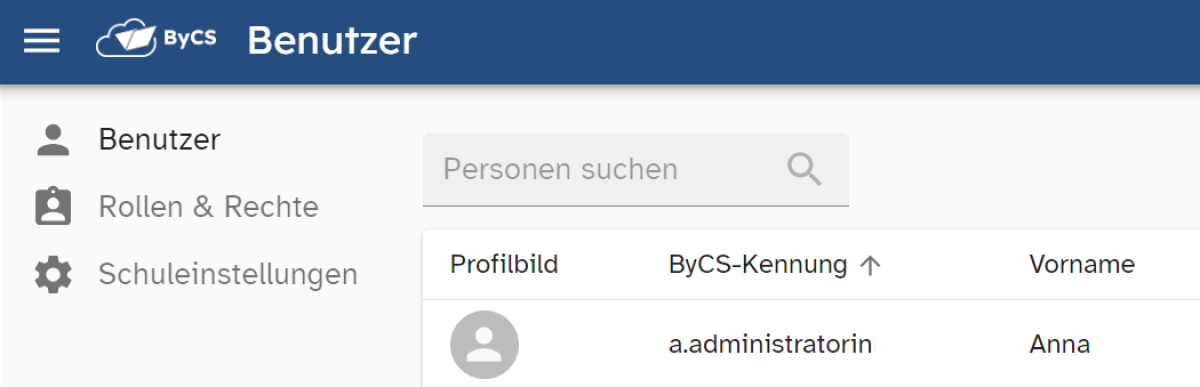Open the hamburger navigation menu

(x=42, y=41)
